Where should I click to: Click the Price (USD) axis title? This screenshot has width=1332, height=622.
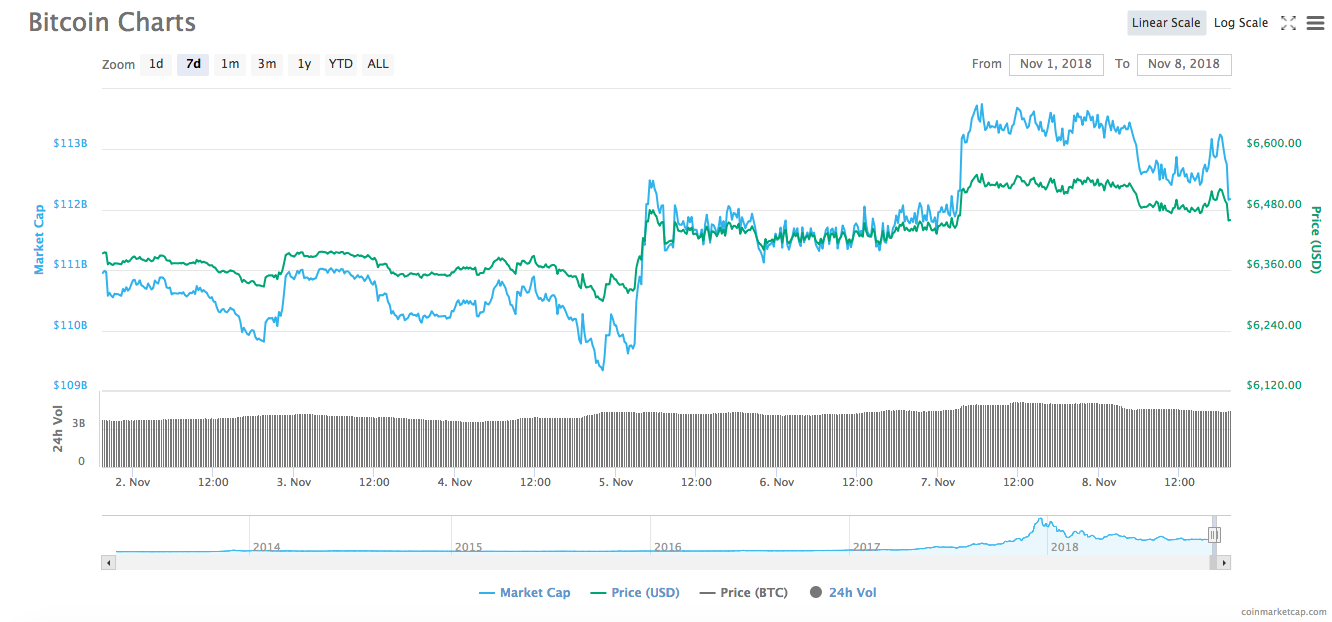coord(1316,240)
